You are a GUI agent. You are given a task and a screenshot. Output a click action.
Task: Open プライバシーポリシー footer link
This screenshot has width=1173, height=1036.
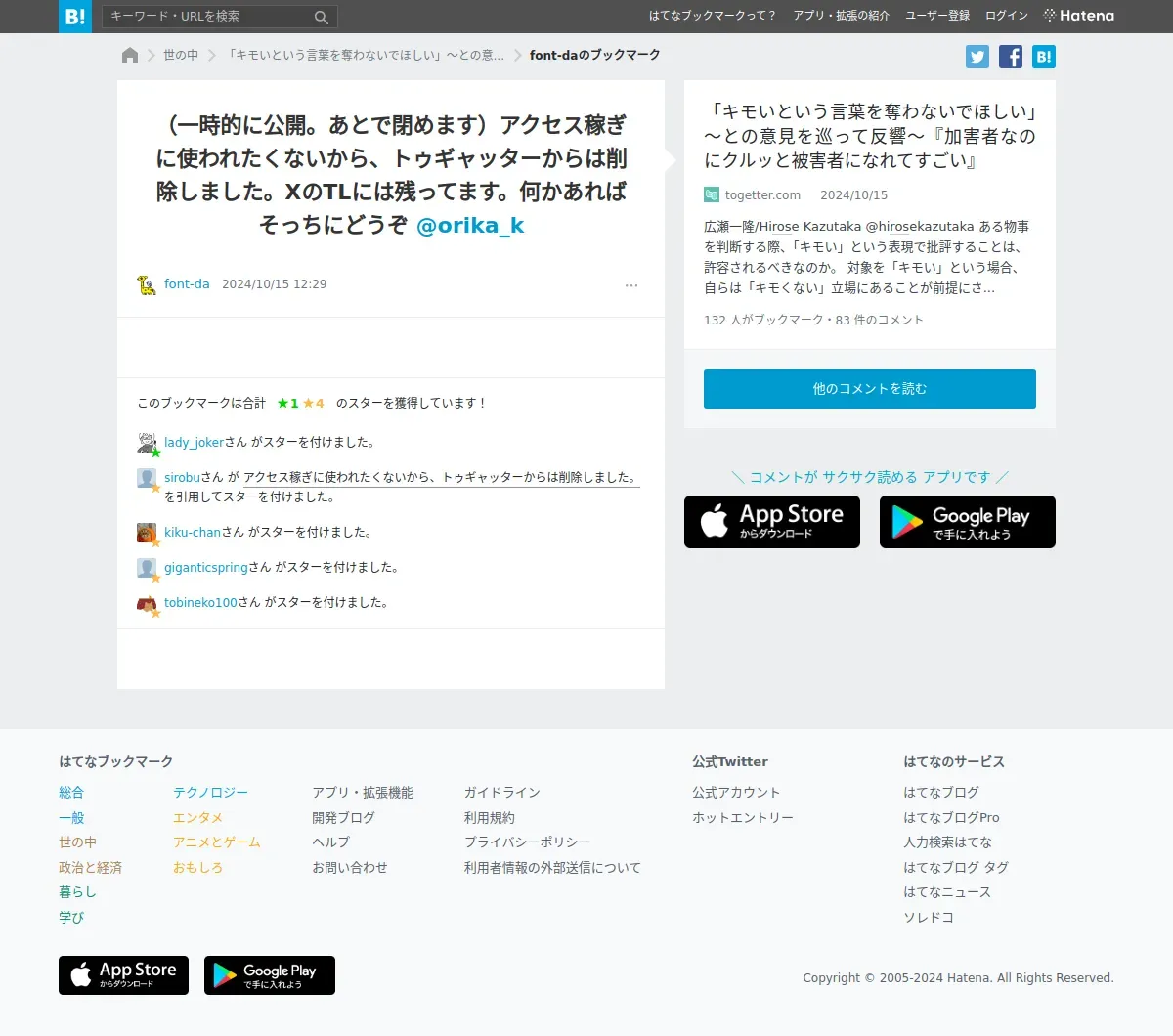tap(528, 842)
